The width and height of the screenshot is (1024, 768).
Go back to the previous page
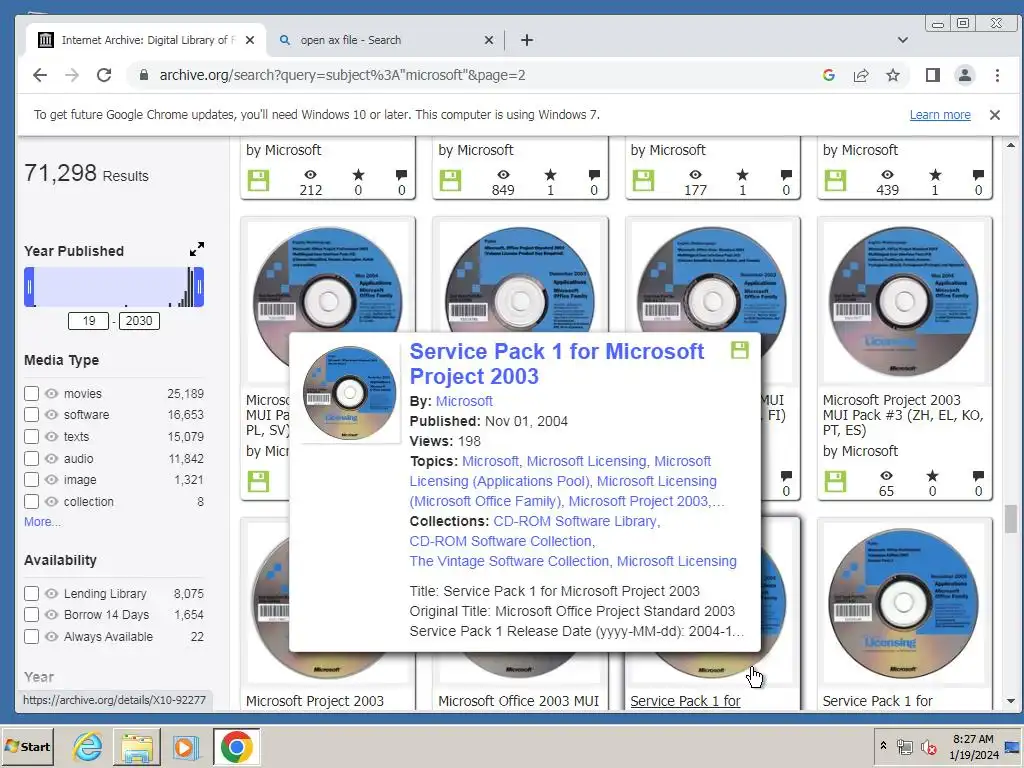[x=40, y=75]
